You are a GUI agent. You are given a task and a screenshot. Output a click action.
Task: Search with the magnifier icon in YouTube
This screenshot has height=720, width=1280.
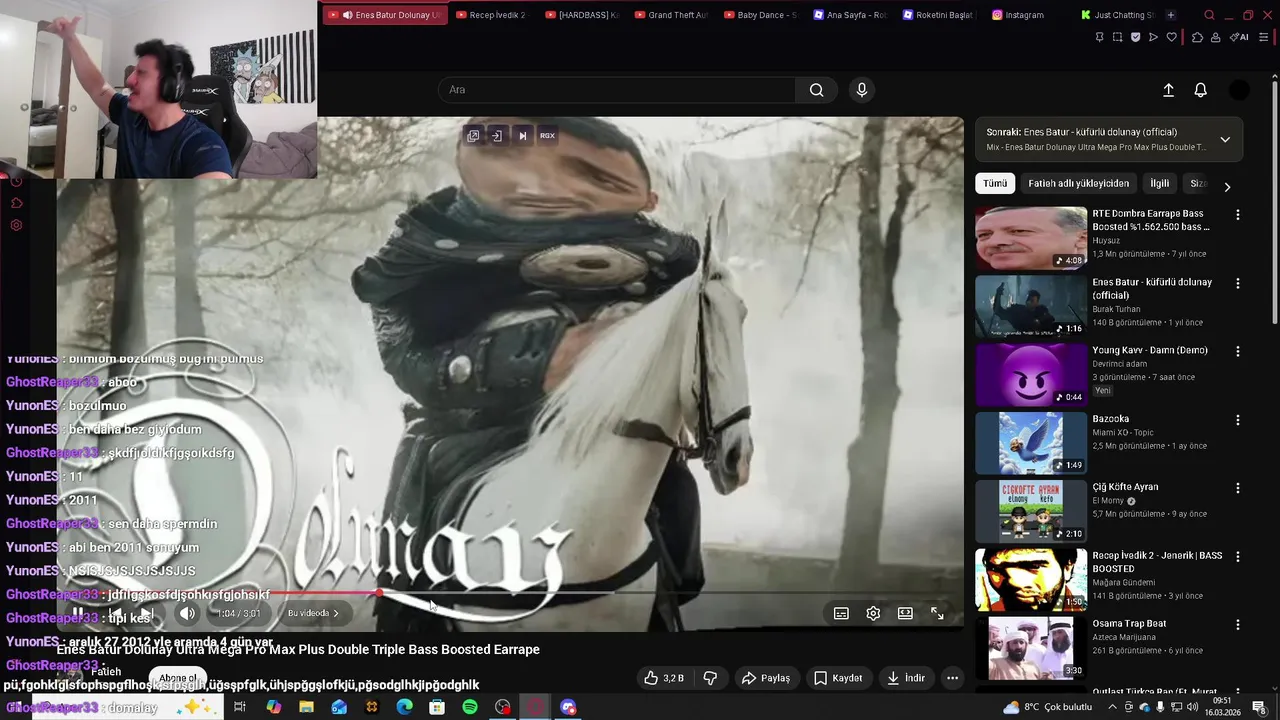pyautogui.click(x=817, y=90)
